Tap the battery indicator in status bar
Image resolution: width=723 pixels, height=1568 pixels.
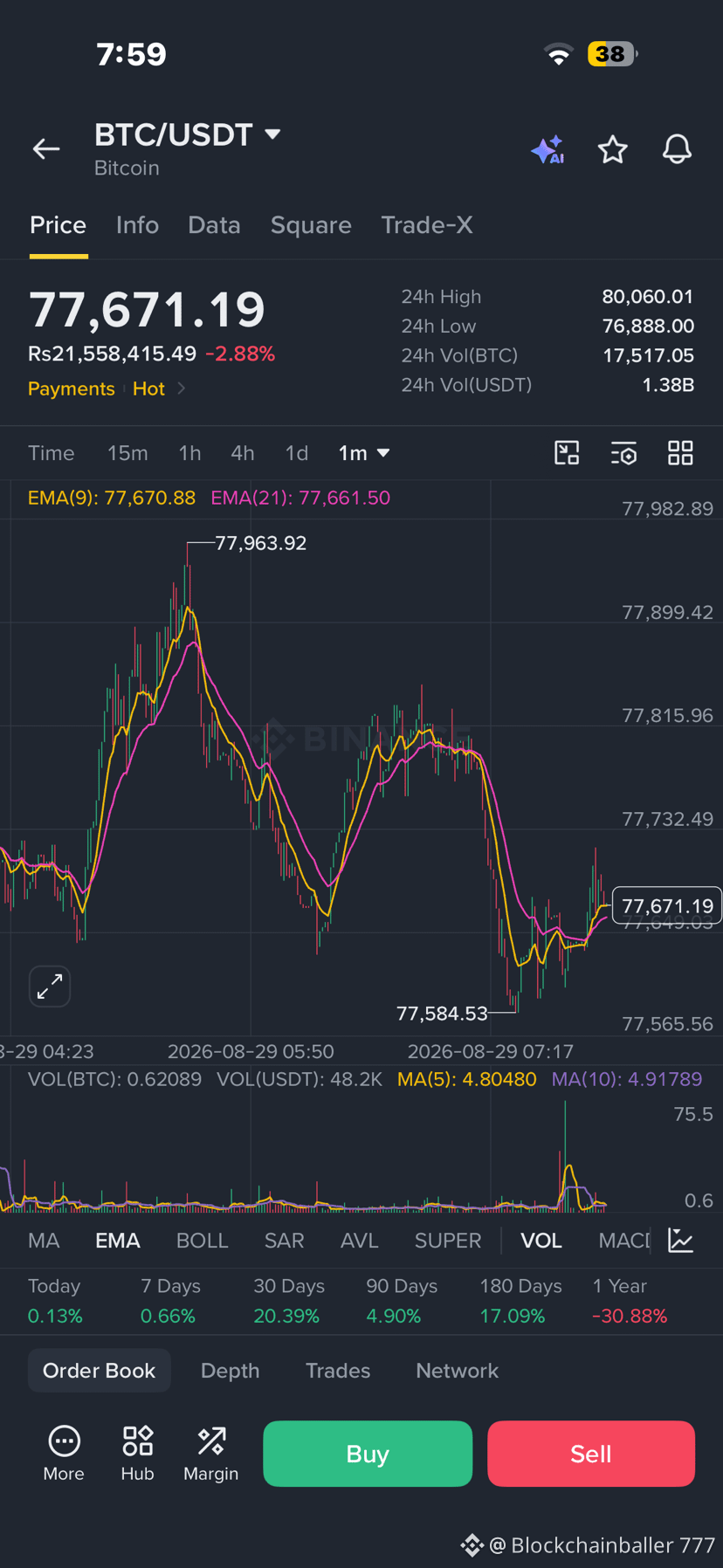[x=612, y=54]
